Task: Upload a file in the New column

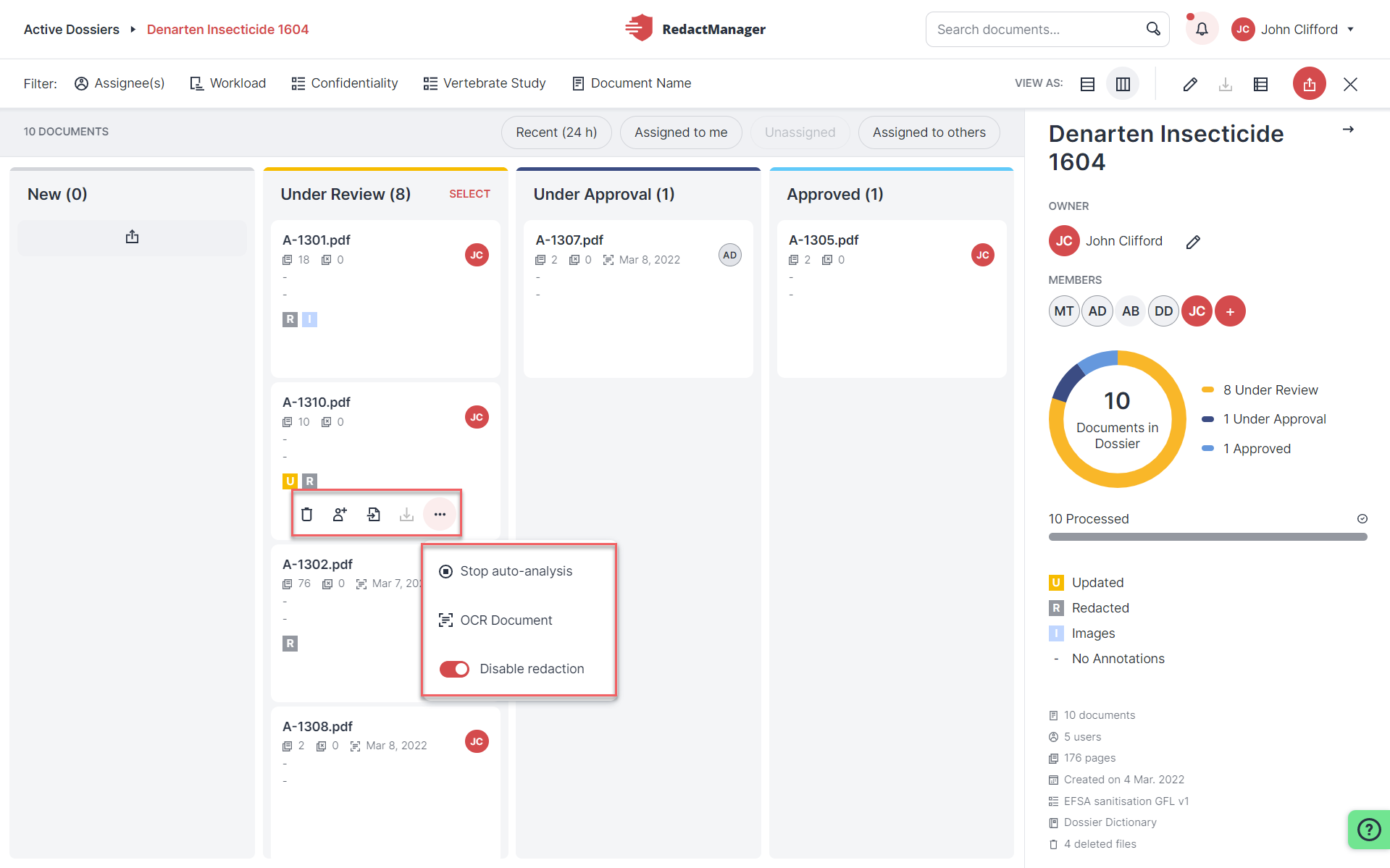Action: pyautogui.click(x=132, y=237)
